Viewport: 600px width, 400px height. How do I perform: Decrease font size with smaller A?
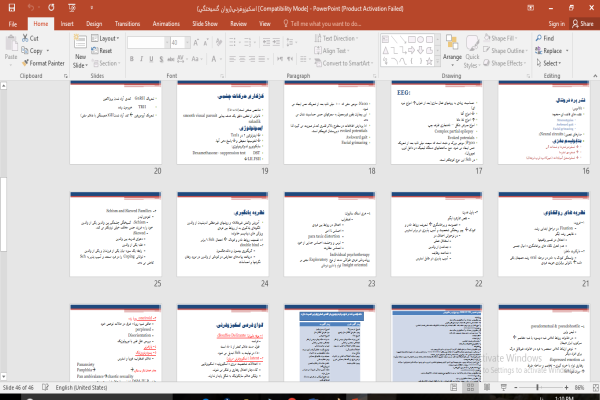tap(206, 42)
